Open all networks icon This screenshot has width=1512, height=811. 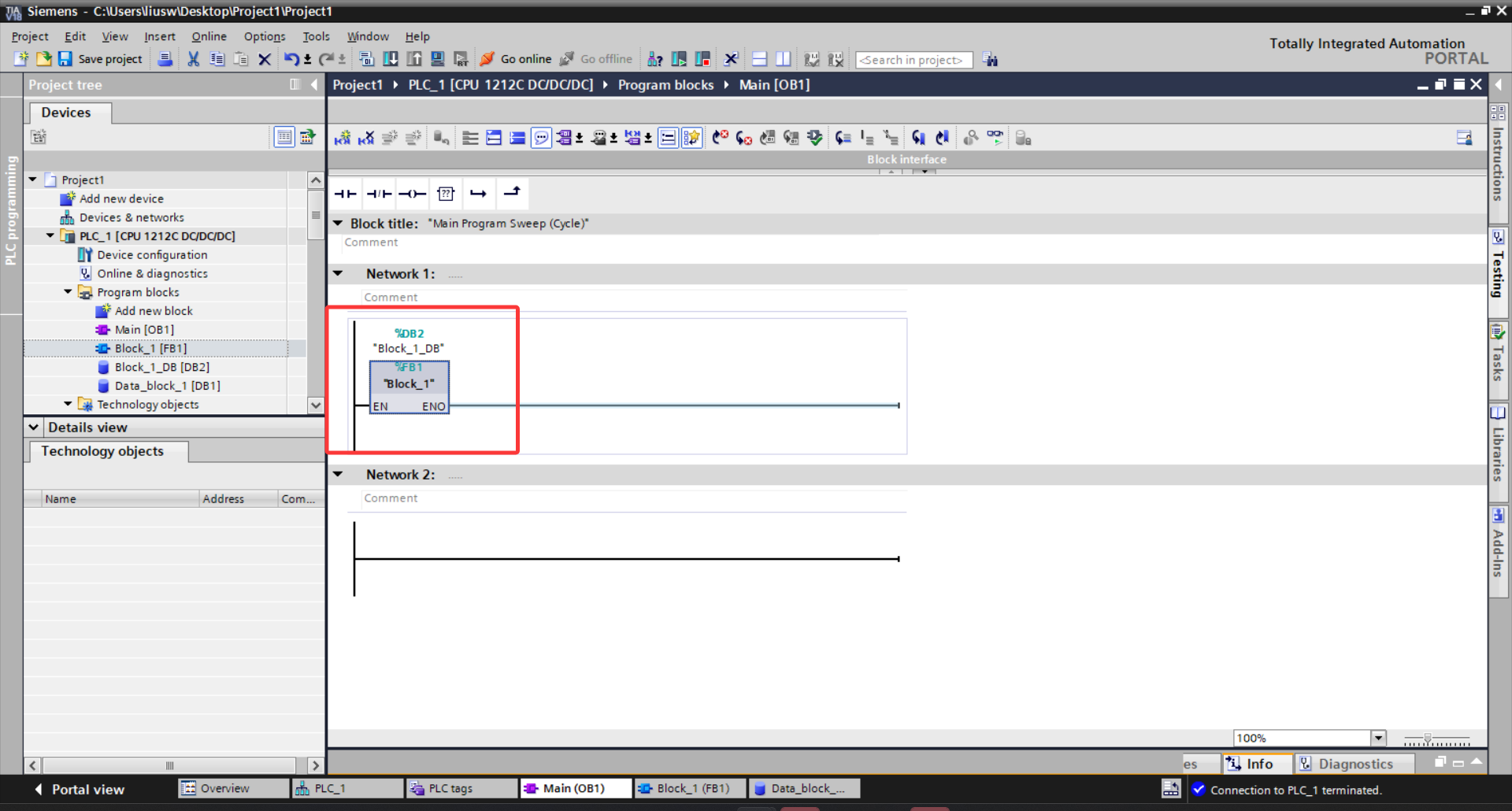click(x=494, y=138)
